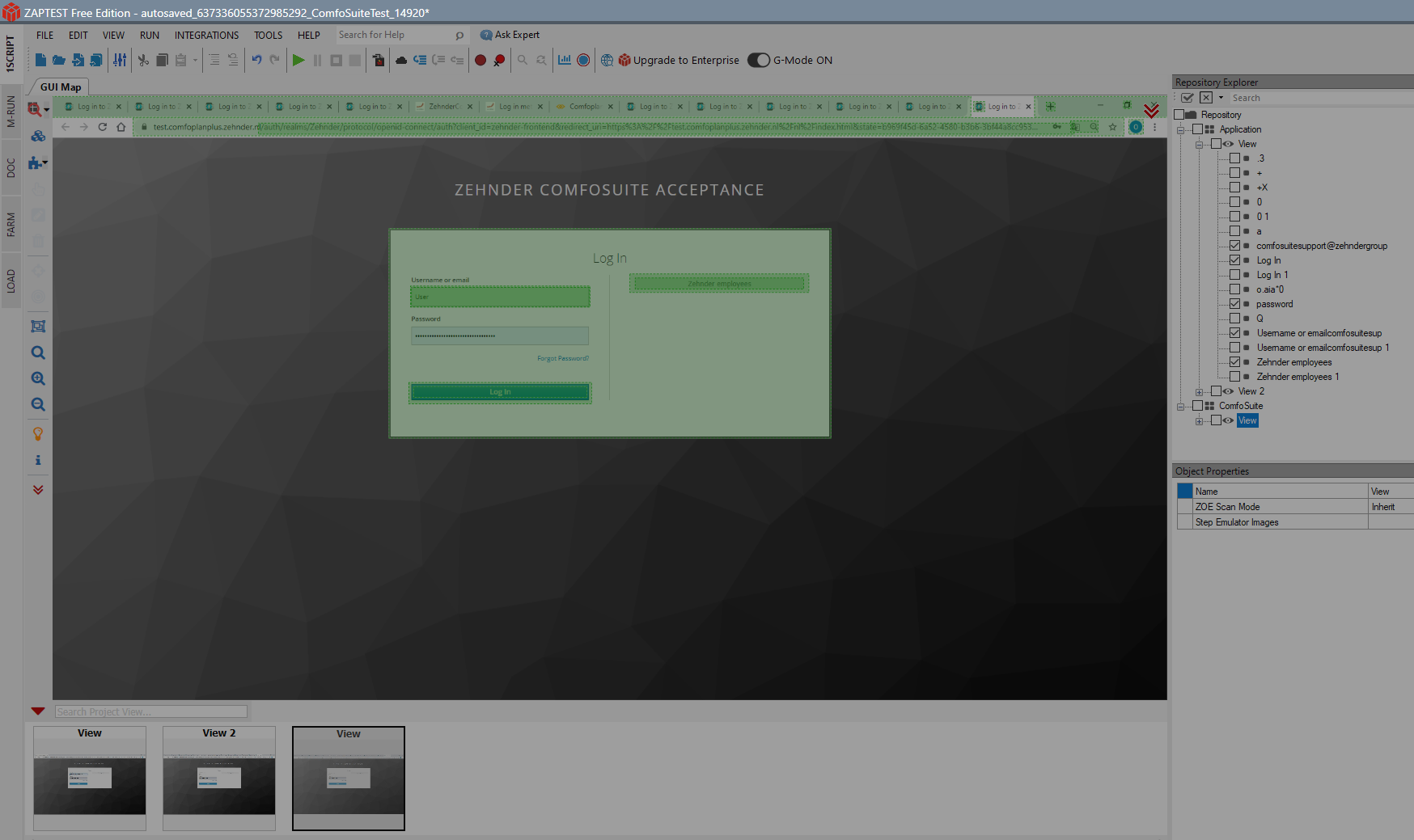Open the bar chart report icon
Screen dimensions: 1414x840
pyautogui.click(x=565, y=60)
